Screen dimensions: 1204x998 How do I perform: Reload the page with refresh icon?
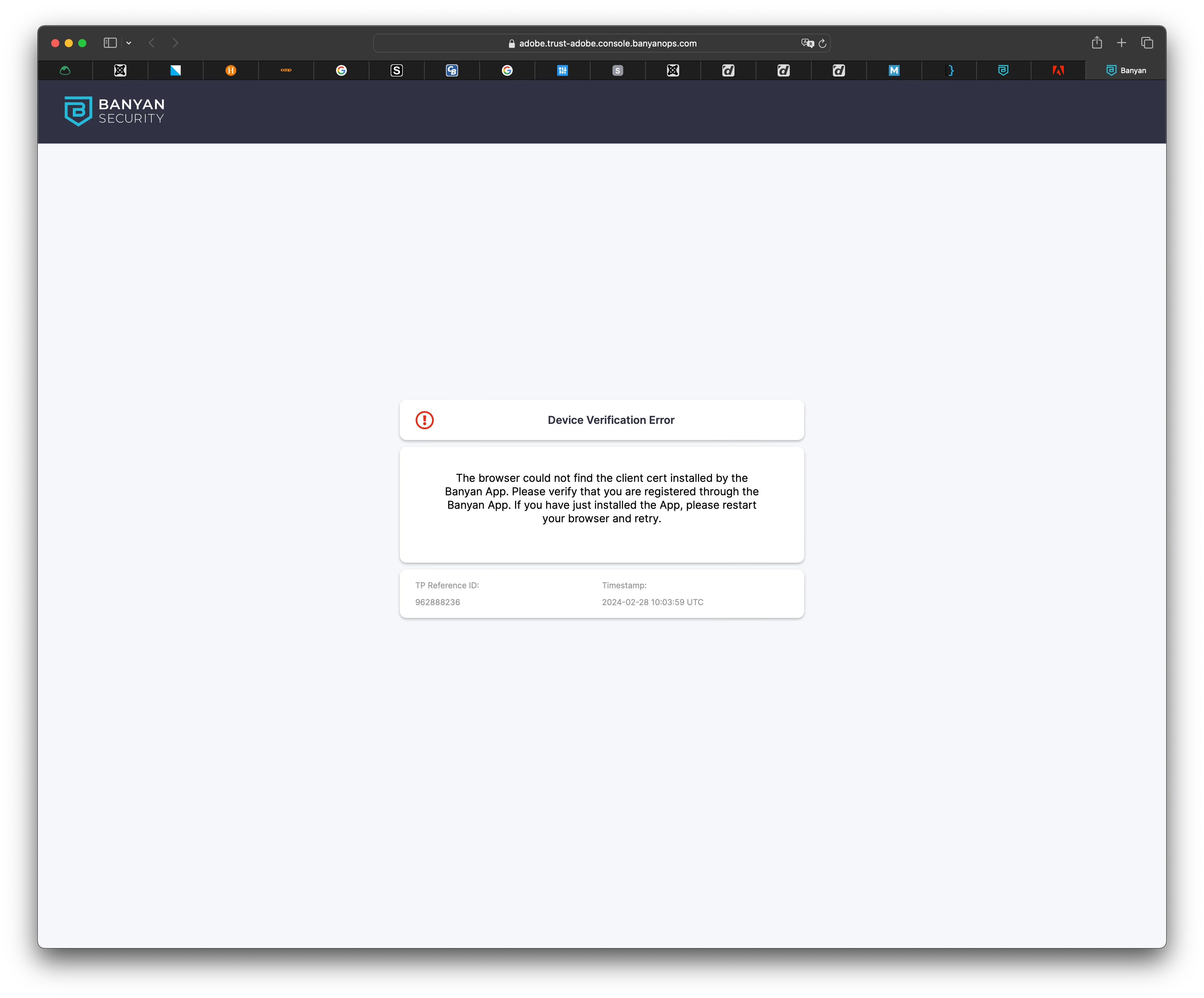click(x=822, y=43)
